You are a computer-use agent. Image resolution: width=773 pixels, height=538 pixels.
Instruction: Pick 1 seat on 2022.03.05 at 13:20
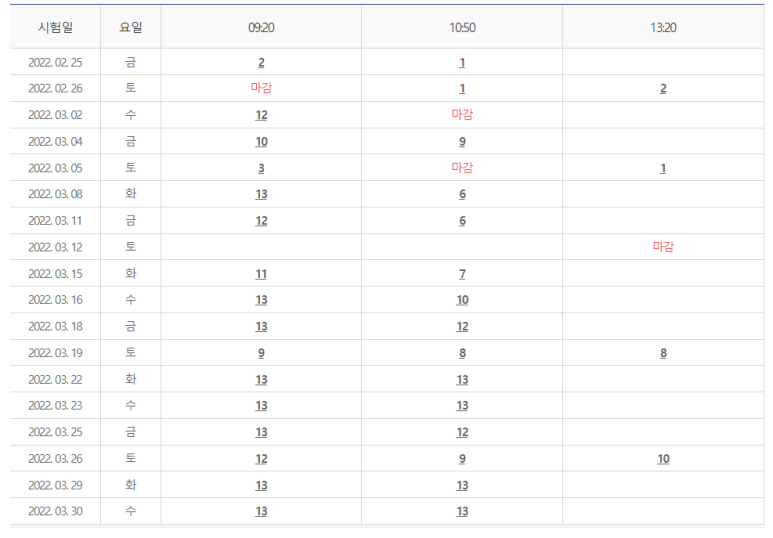663,168
